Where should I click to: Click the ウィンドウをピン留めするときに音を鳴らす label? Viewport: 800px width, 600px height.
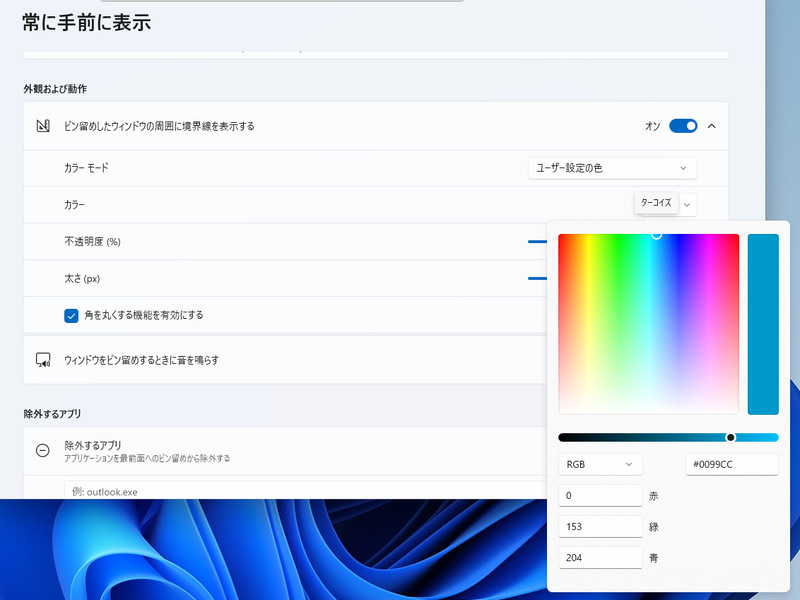coord(141,360)
